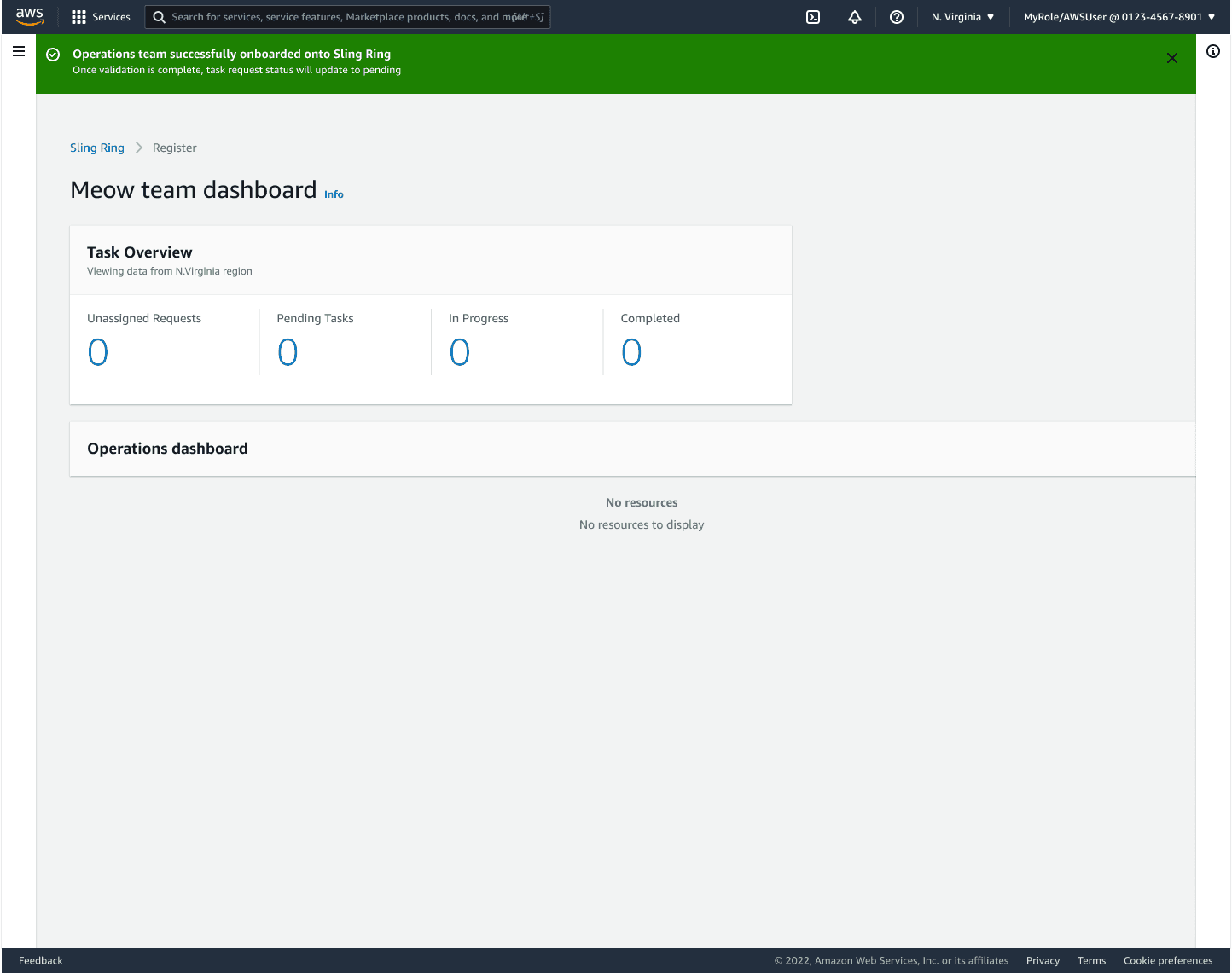This screenshot has height=973, width=1232.
Task: Open Completed count 0
Action: point(631,352)
